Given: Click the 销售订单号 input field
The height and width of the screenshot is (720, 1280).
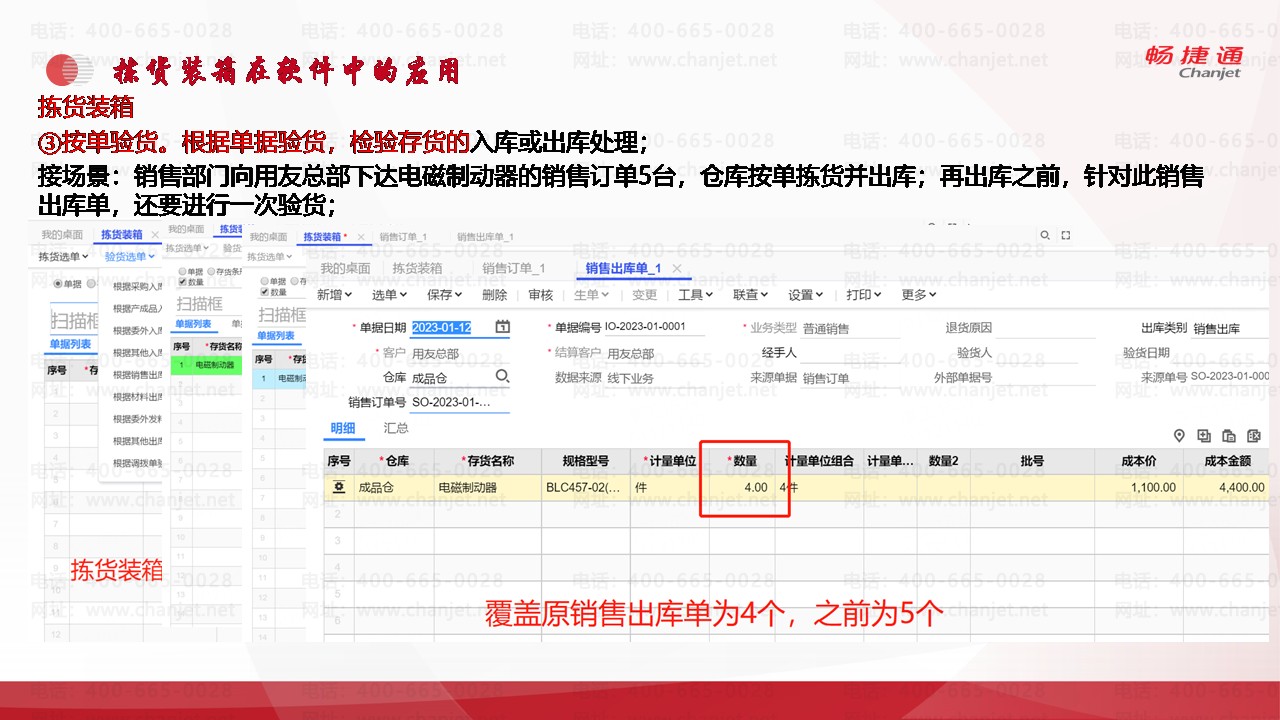Looking at the screenshot, I should point(460,403).
